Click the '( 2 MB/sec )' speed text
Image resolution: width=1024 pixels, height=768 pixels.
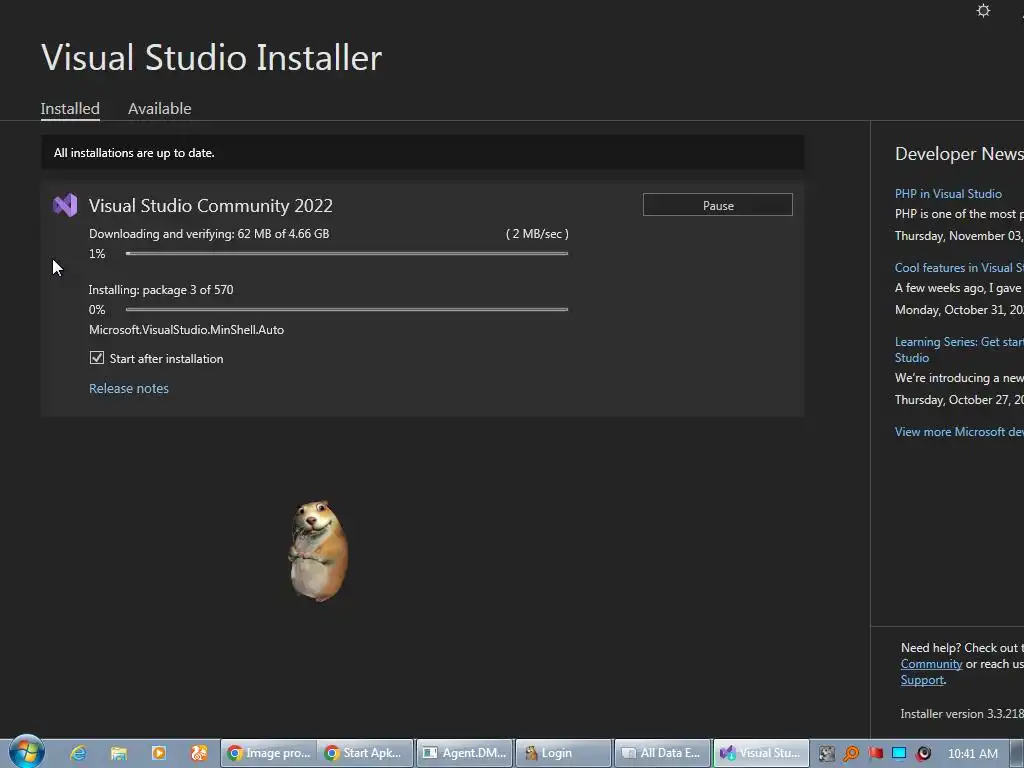click(537, 234)
